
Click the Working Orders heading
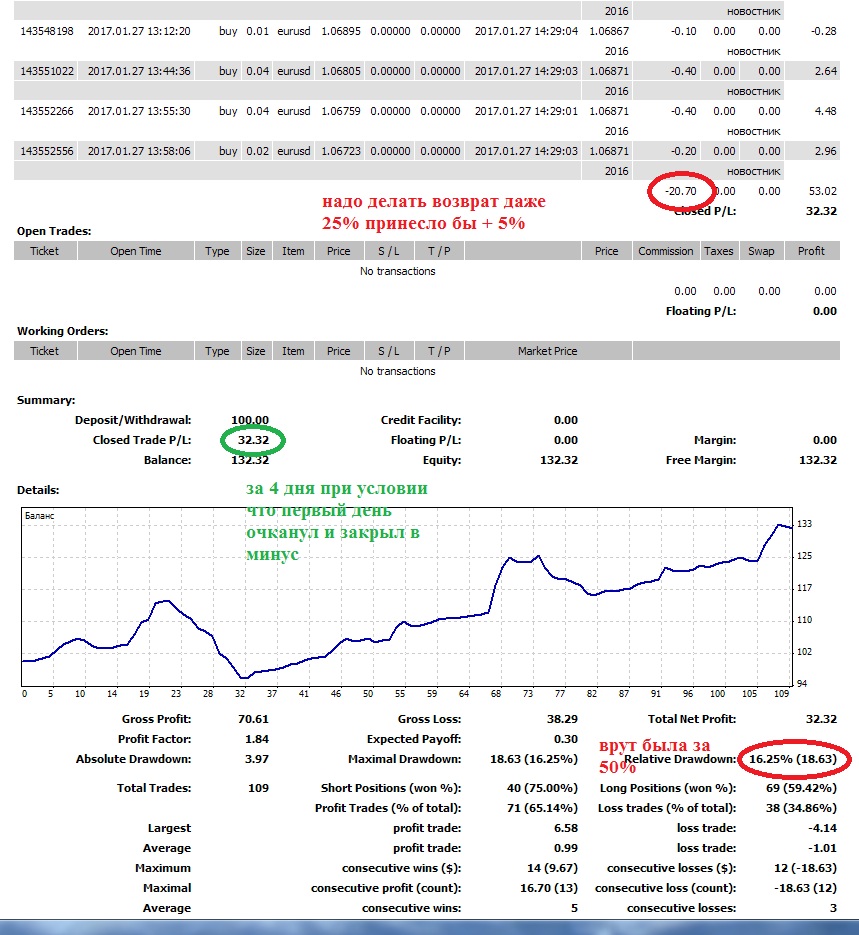tap(63, 331)
